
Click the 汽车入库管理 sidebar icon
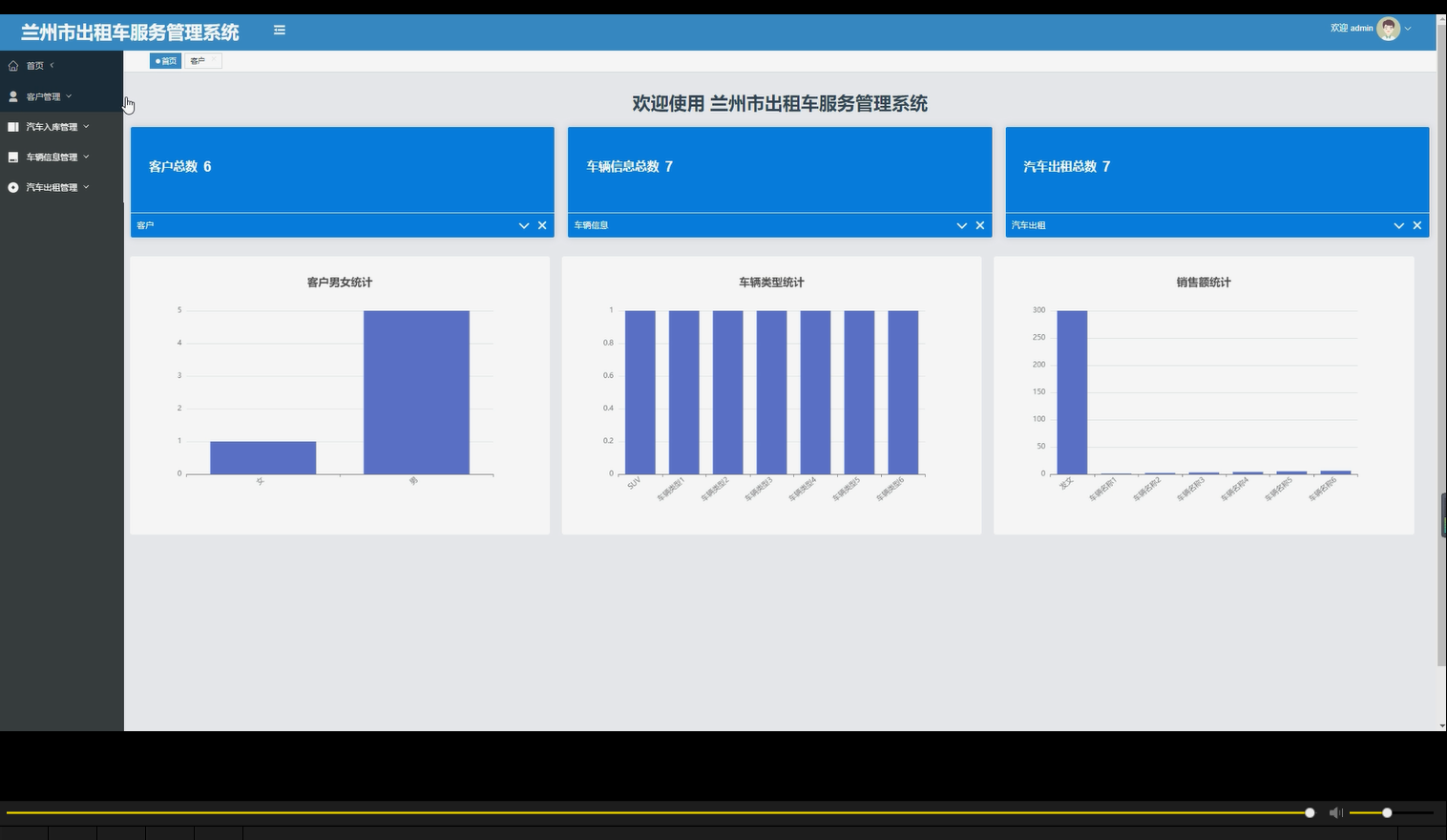tap(12, 126)
